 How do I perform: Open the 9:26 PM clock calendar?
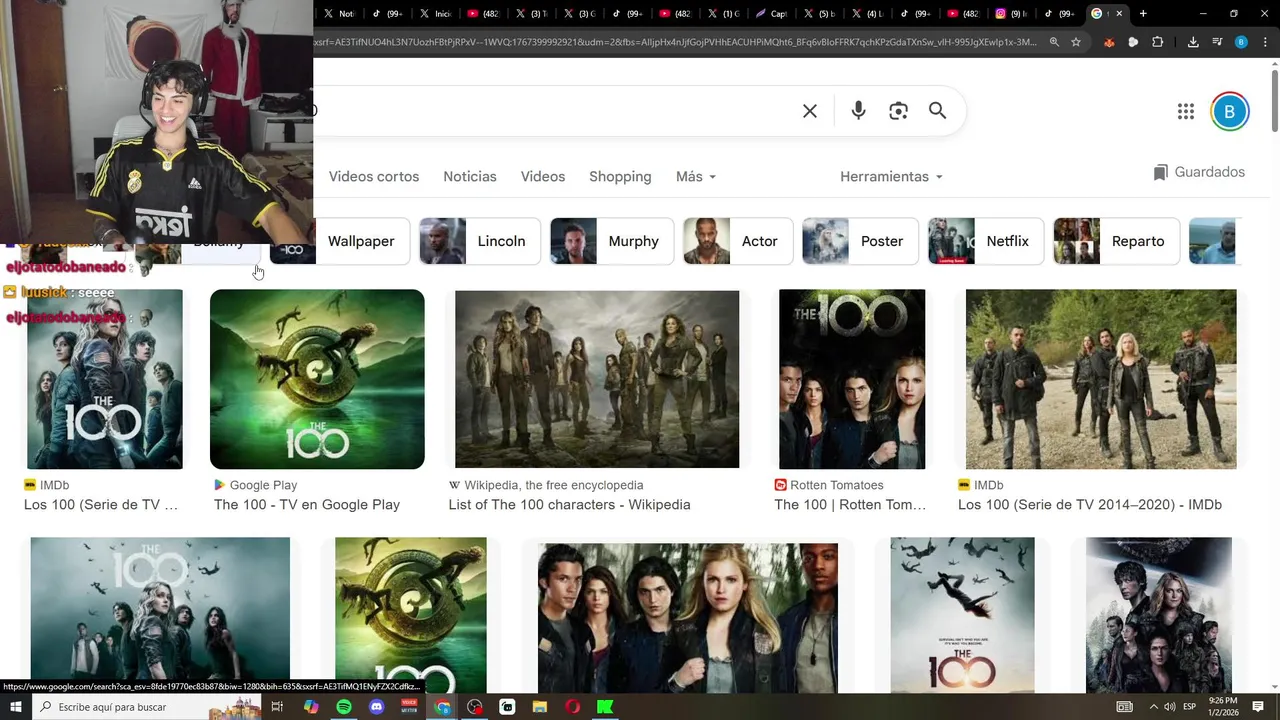coord(1223,707)
